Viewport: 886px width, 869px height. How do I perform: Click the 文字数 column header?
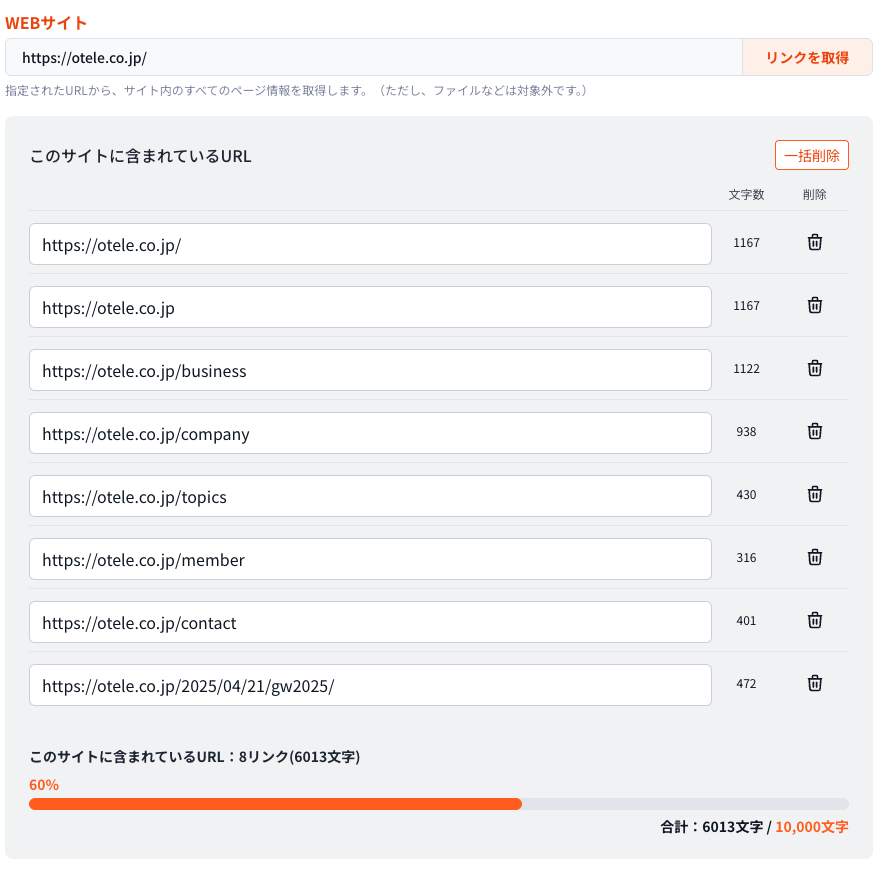746,195
